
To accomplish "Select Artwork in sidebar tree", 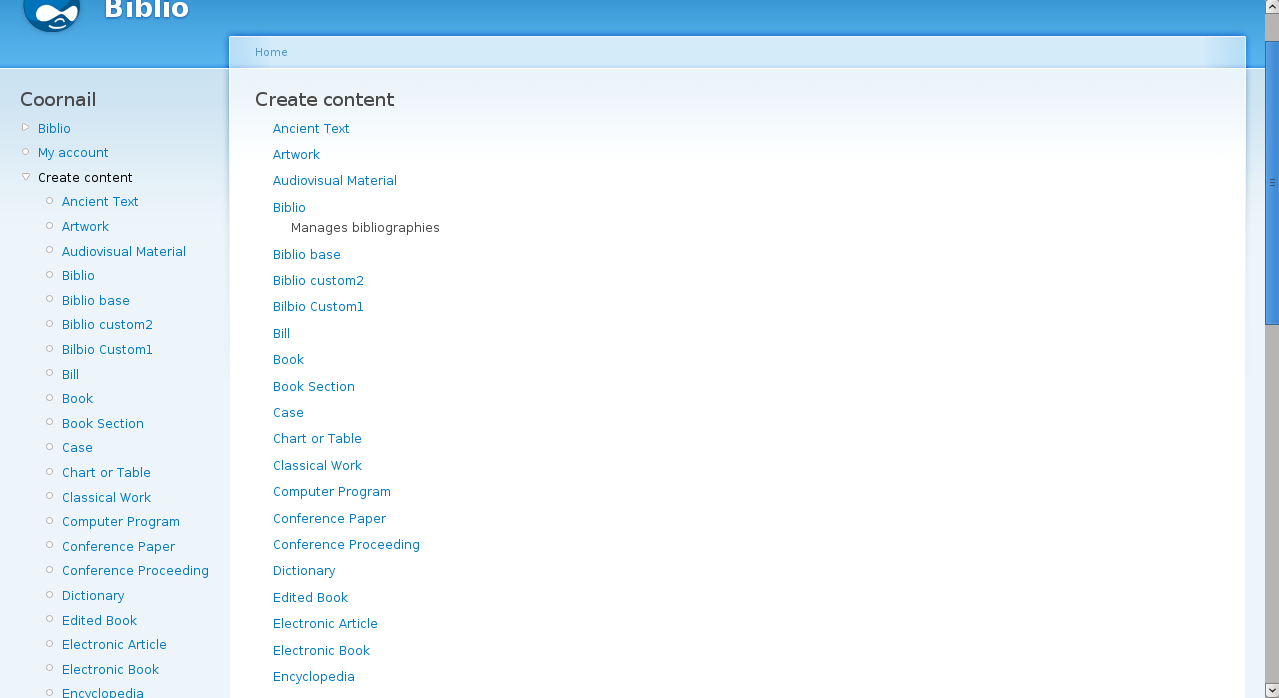I will click(85, 227).
